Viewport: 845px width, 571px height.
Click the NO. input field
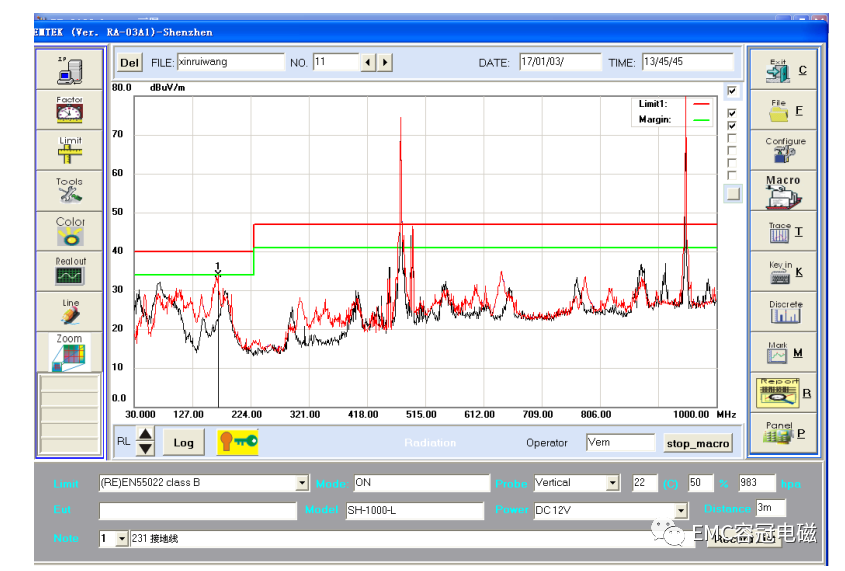click(336, 62)
